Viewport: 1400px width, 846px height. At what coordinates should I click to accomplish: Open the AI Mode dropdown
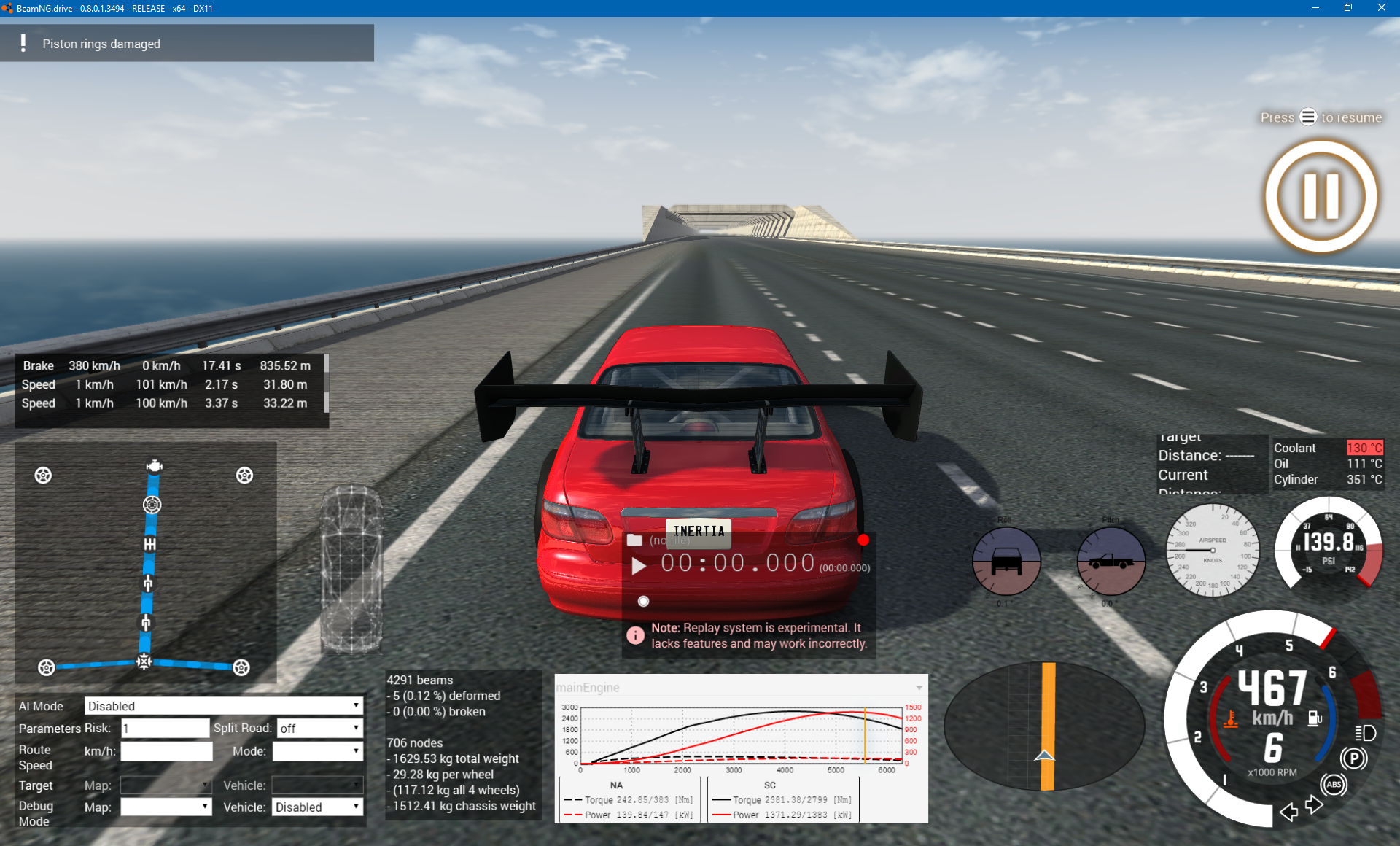point(224,706)
